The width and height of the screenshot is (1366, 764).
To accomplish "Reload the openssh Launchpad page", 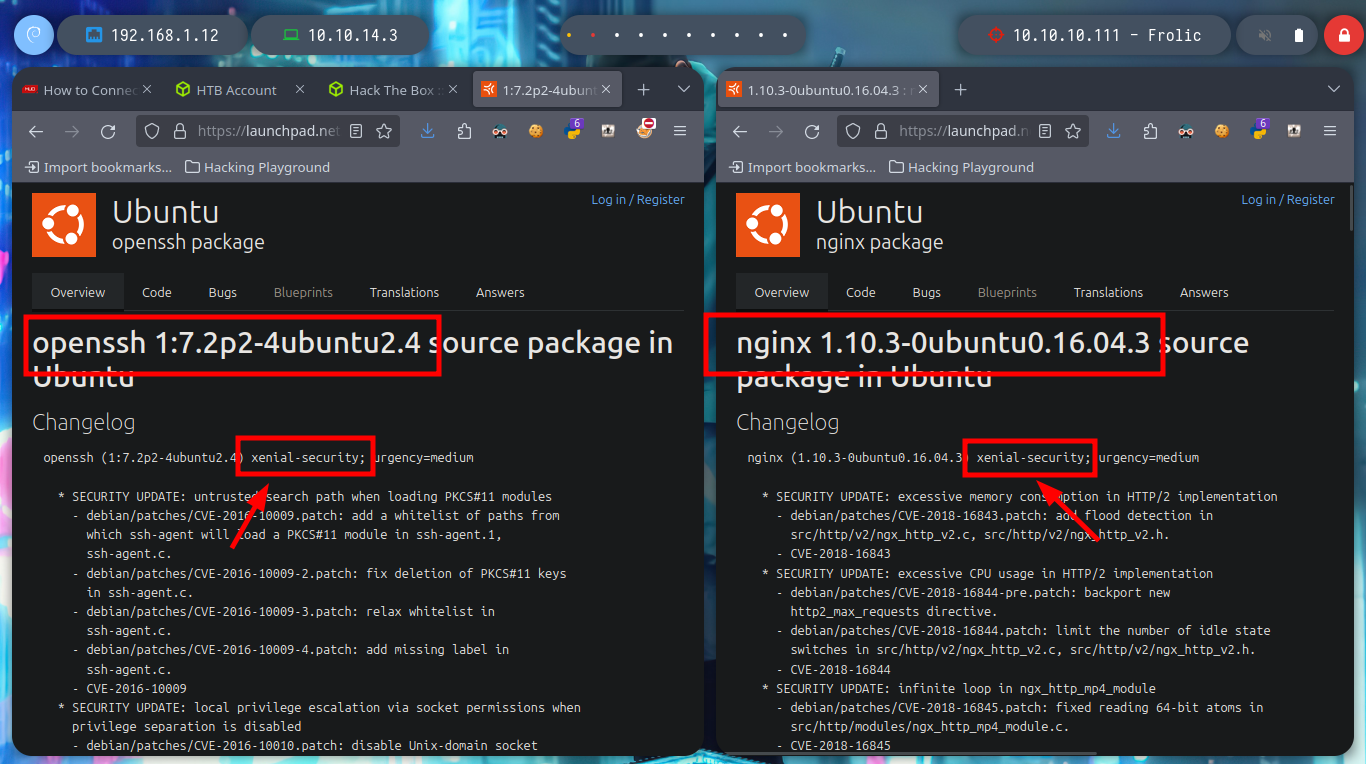I will pos(108,131).
